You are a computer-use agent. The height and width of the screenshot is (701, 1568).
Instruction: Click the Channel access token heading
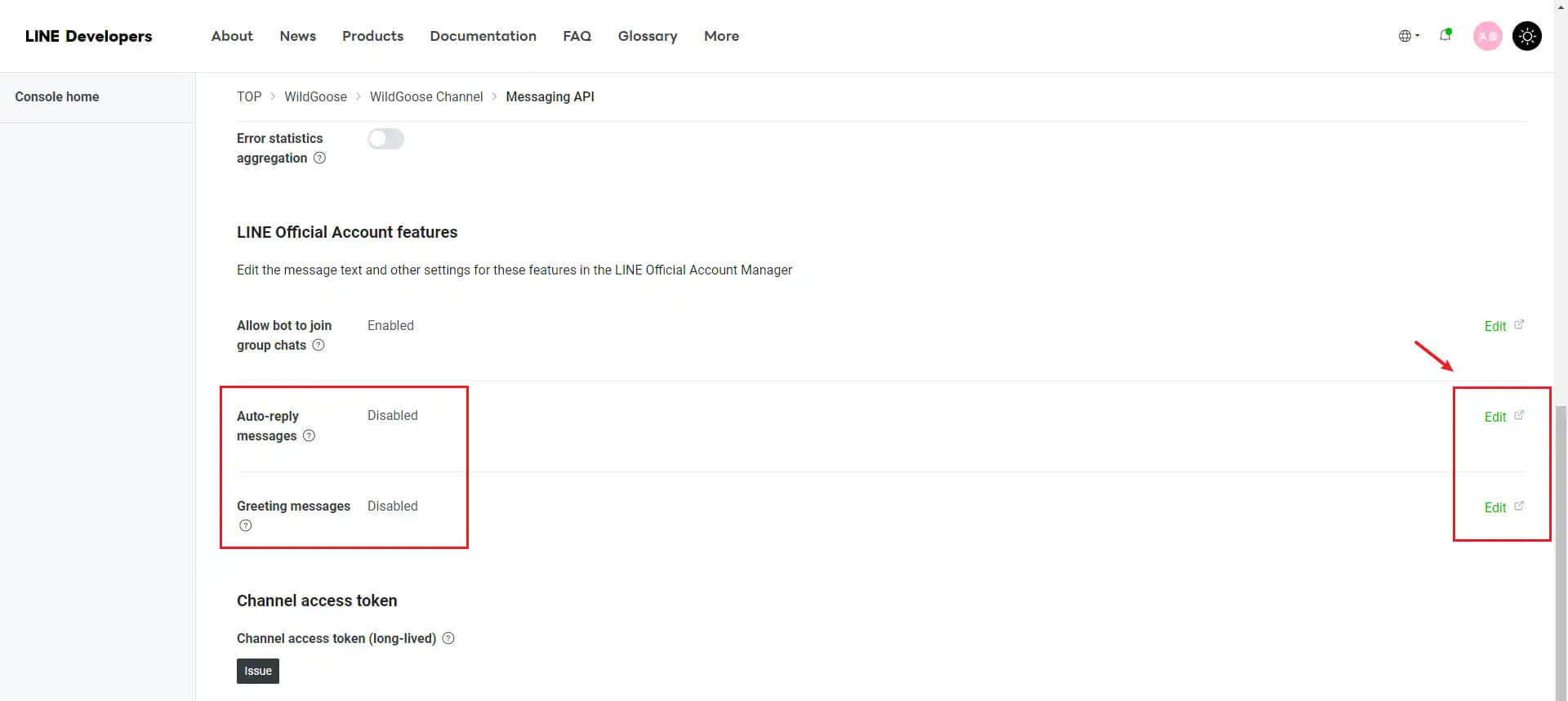pyautogui.click(x=317, y=601)
